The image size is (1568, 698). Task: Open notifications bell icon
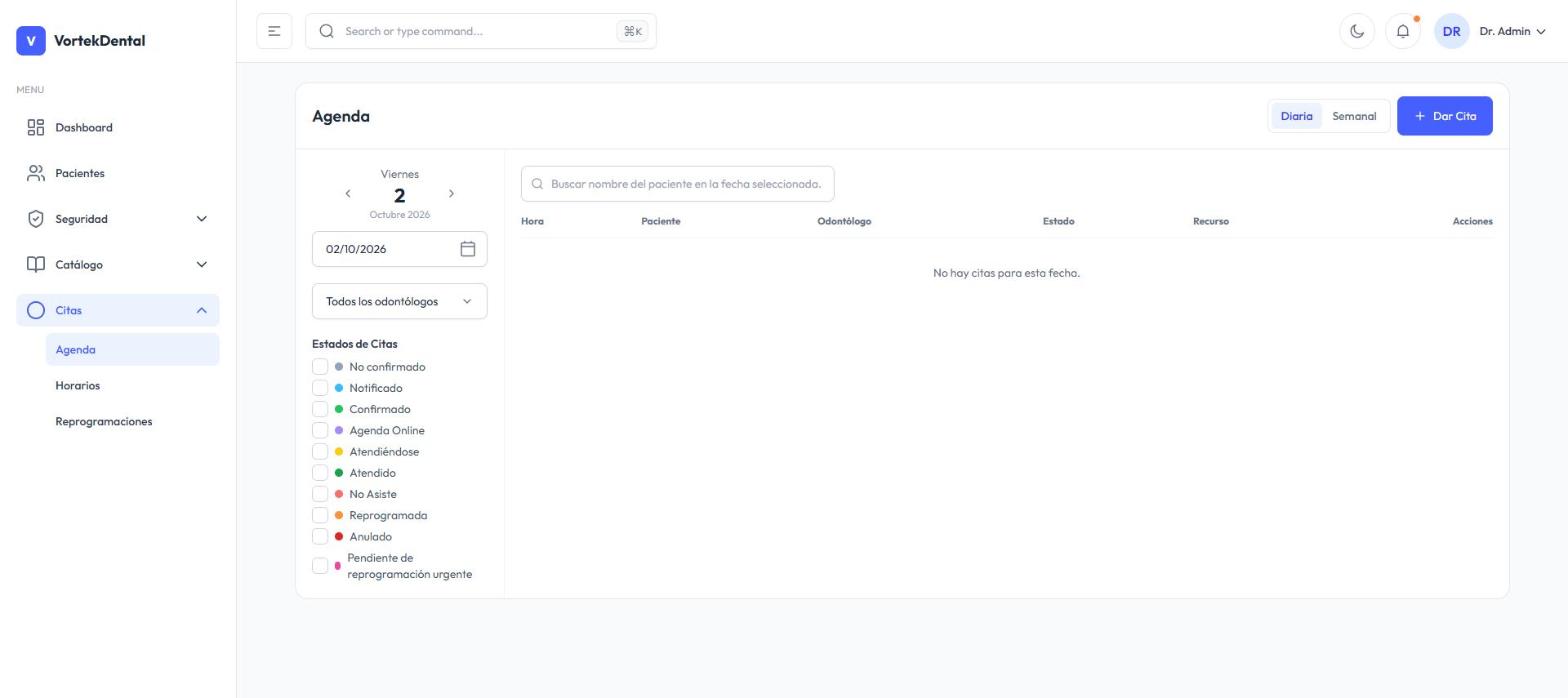pyautogui.click(x=1403, y=31)
